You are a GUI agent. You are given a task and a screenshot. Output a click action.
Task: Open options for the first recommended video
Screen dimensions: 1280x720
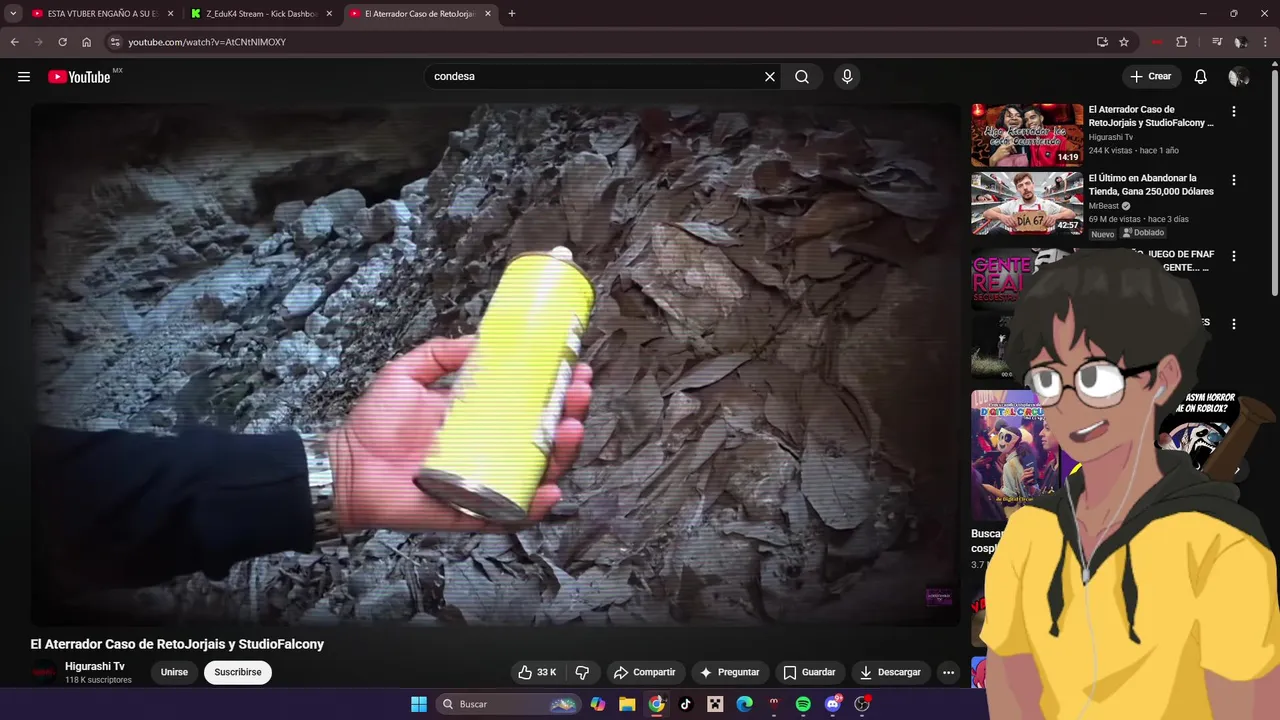tap(1234, 112)
